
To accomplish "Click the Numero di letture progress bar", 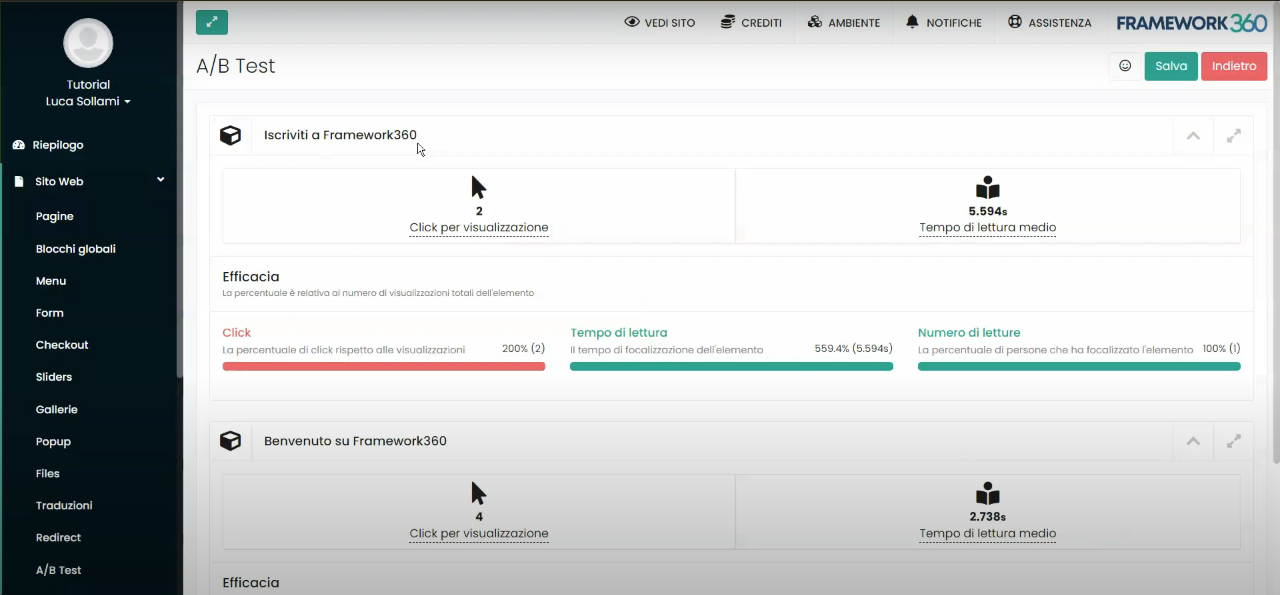I will 1079,367.
